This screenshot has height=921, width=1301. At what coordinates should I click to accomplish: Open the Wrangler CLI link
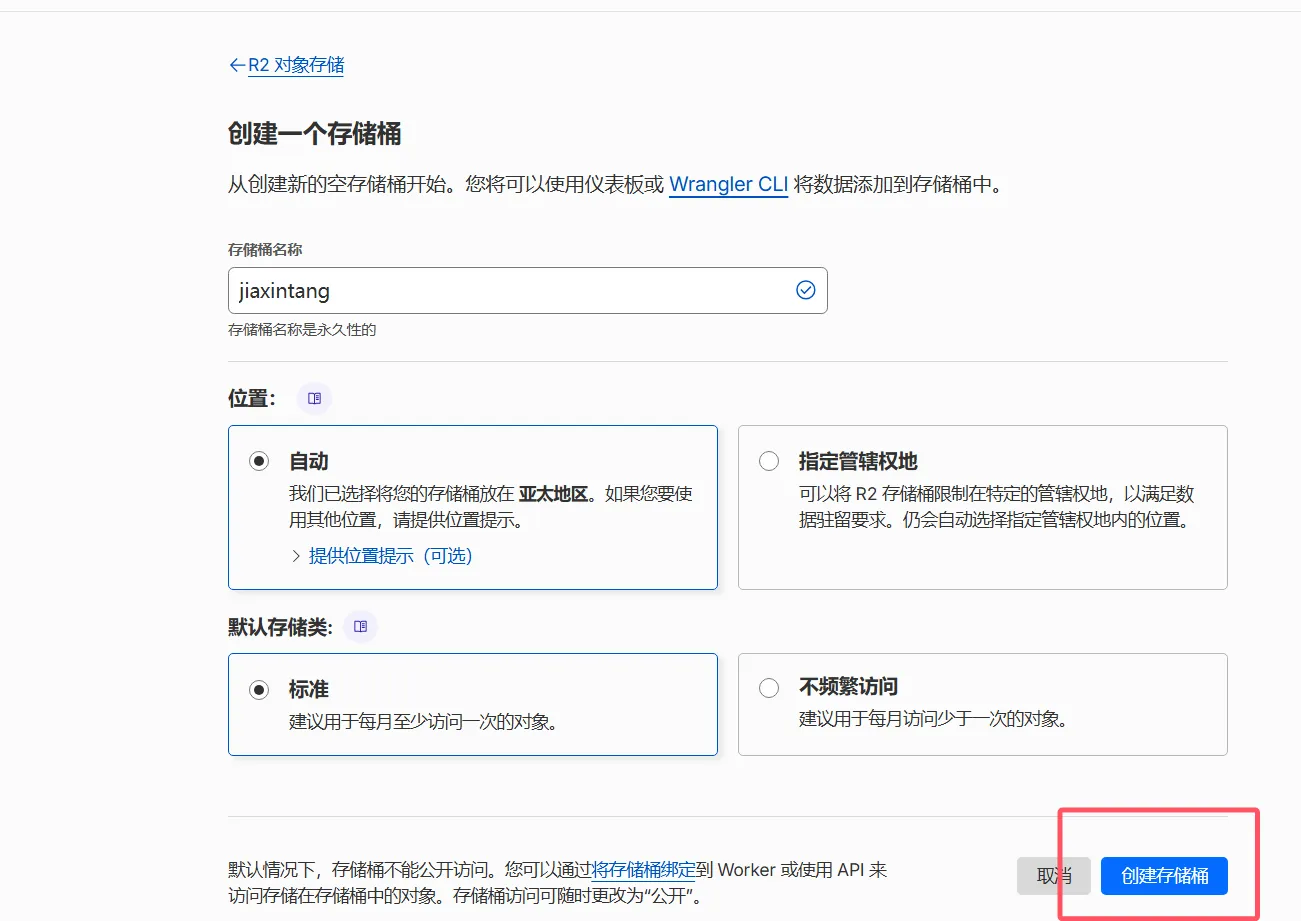[729, 184]
